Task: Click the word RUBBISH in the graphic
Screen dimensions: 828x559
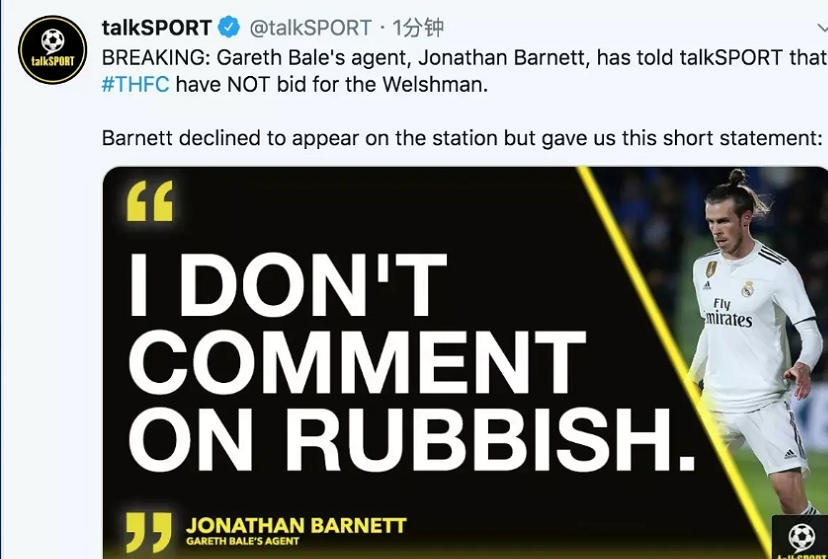Action: coord(490,440)
